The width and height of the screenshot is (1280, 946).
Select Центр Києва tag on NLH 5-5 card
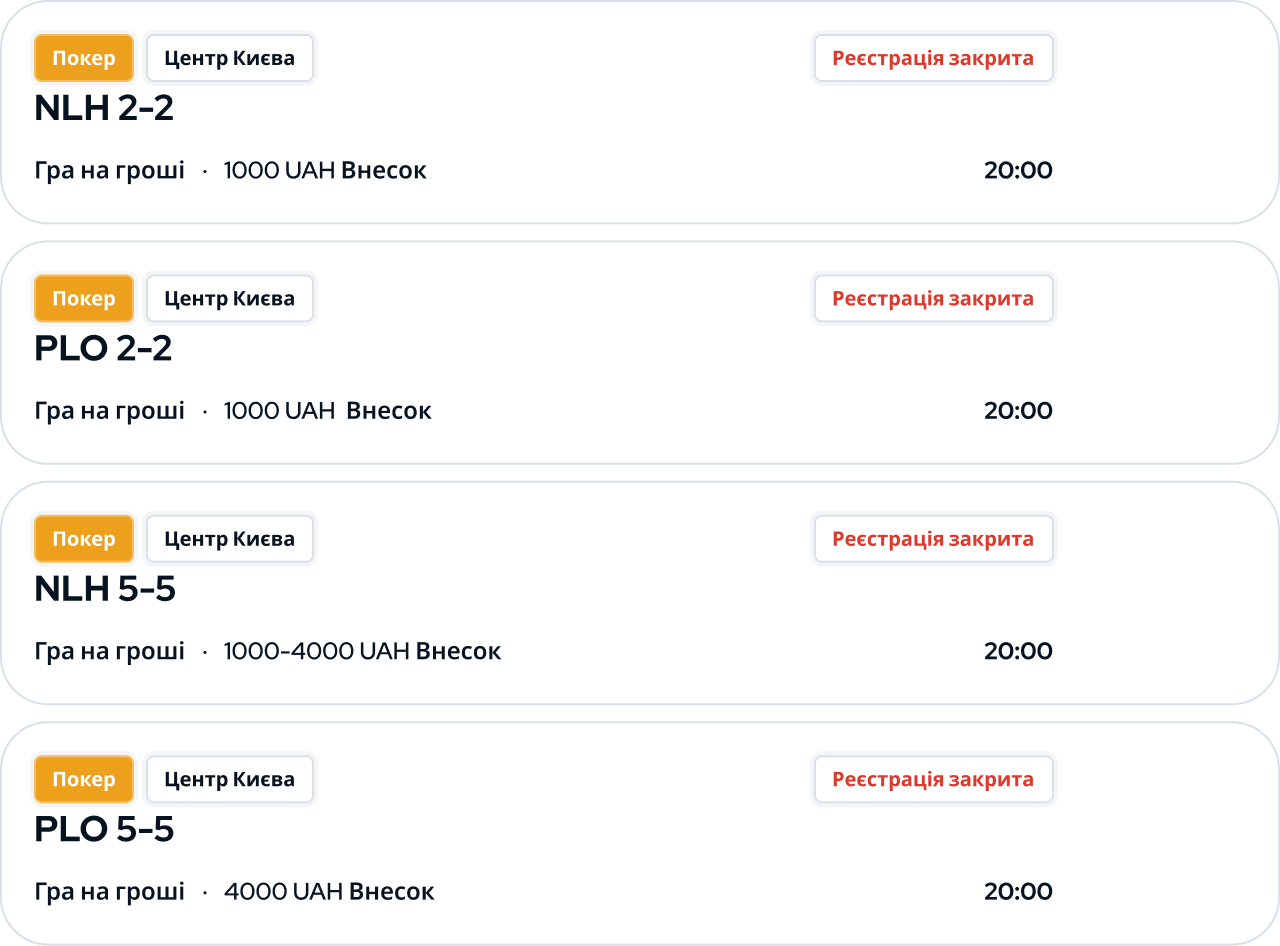click(x=230, y=539)
